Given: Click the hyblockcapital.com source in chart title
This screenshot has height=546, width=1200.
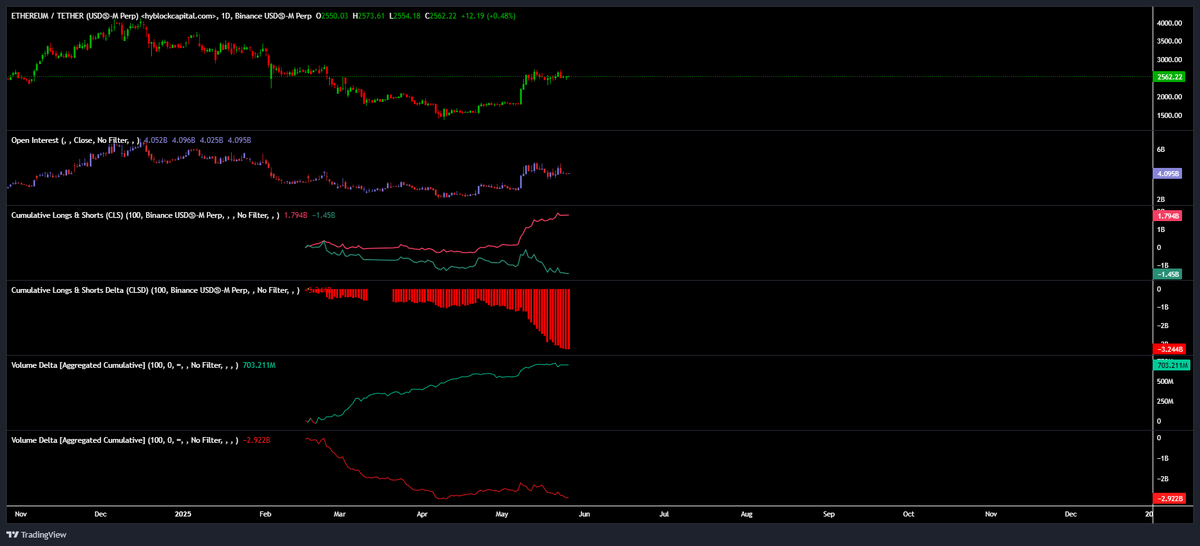Looking at the screenshot, I should (x=181, y=16).
